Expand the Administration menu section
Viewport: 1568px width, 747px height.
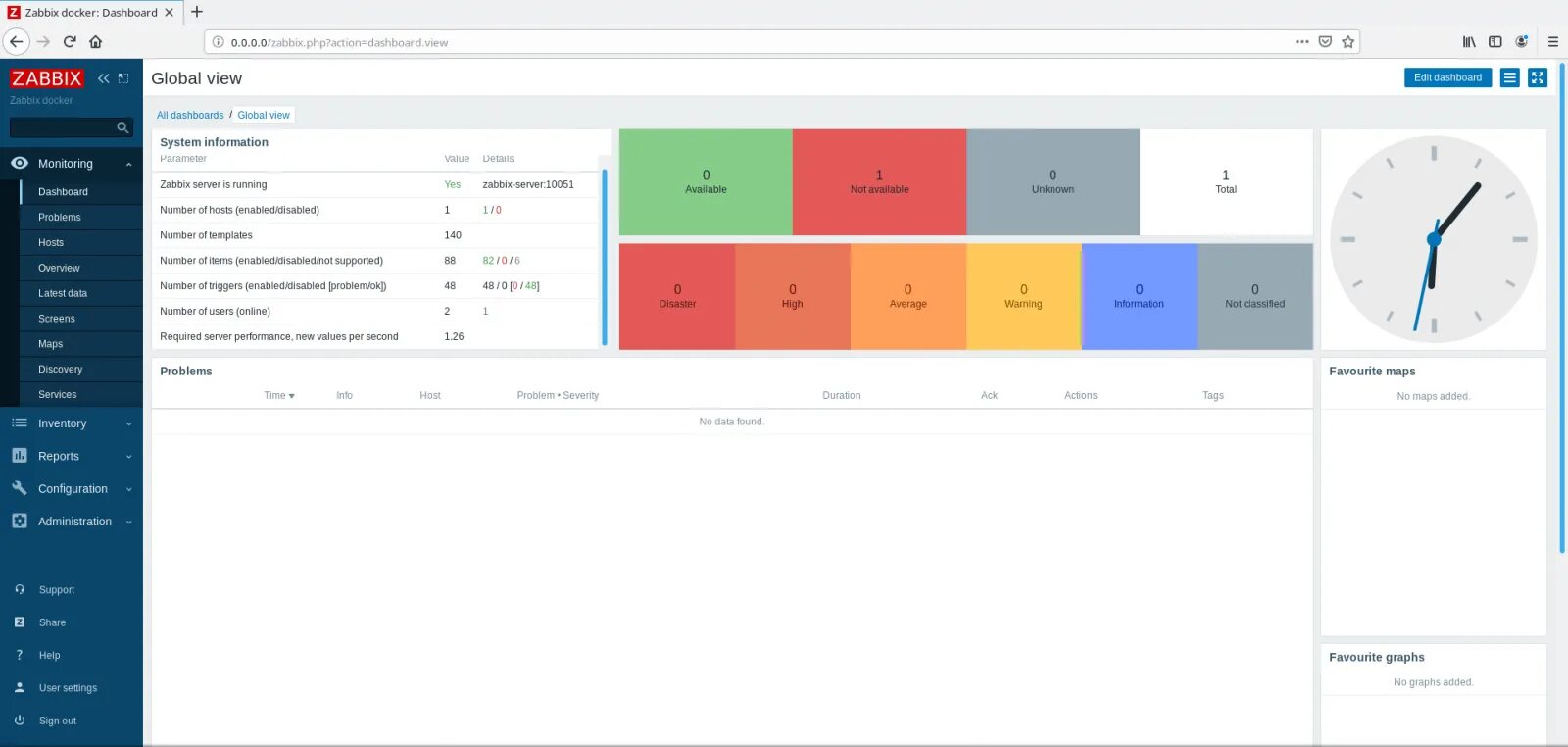(x=72, y=522)
